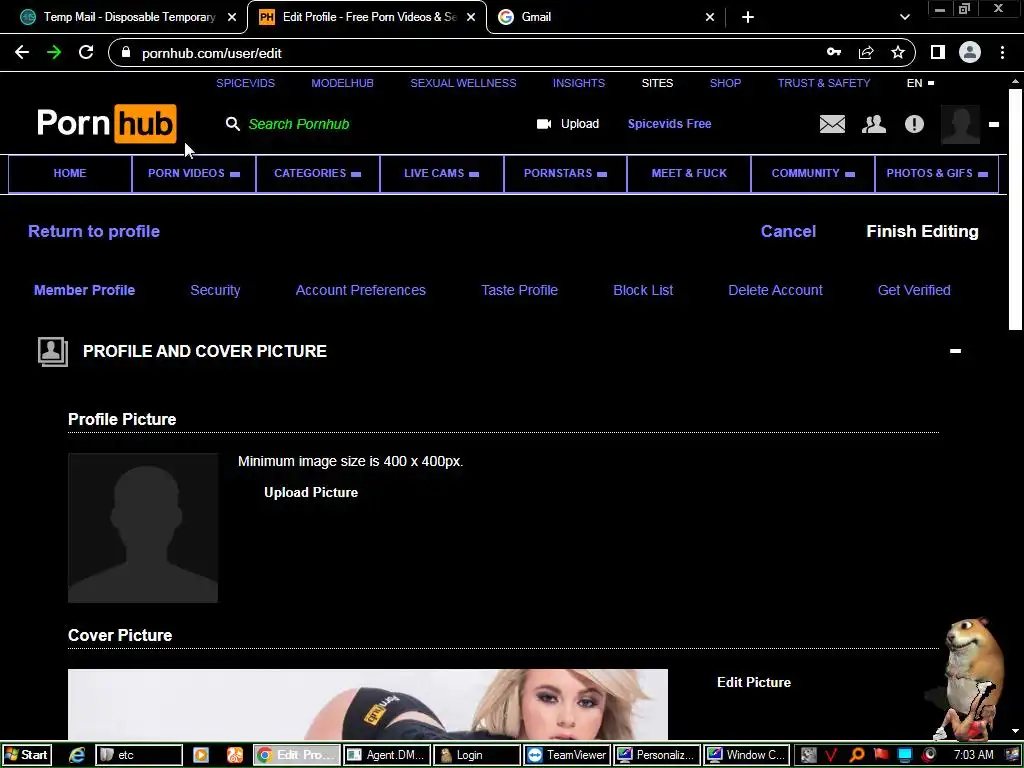Close the Temp Mail tab

(232, 18)
